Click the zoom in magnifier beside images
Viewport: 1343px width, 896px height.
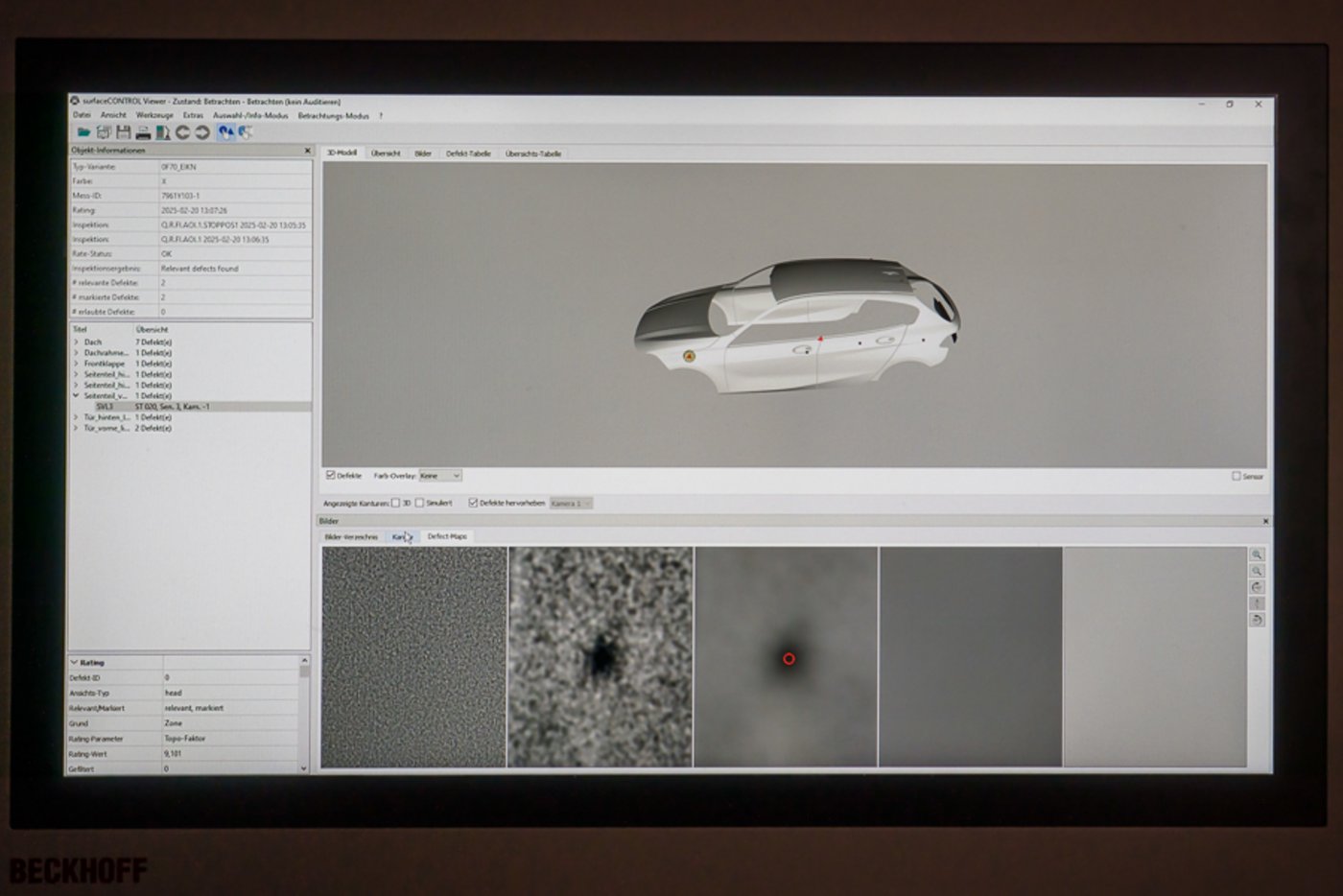point(1257,554)
